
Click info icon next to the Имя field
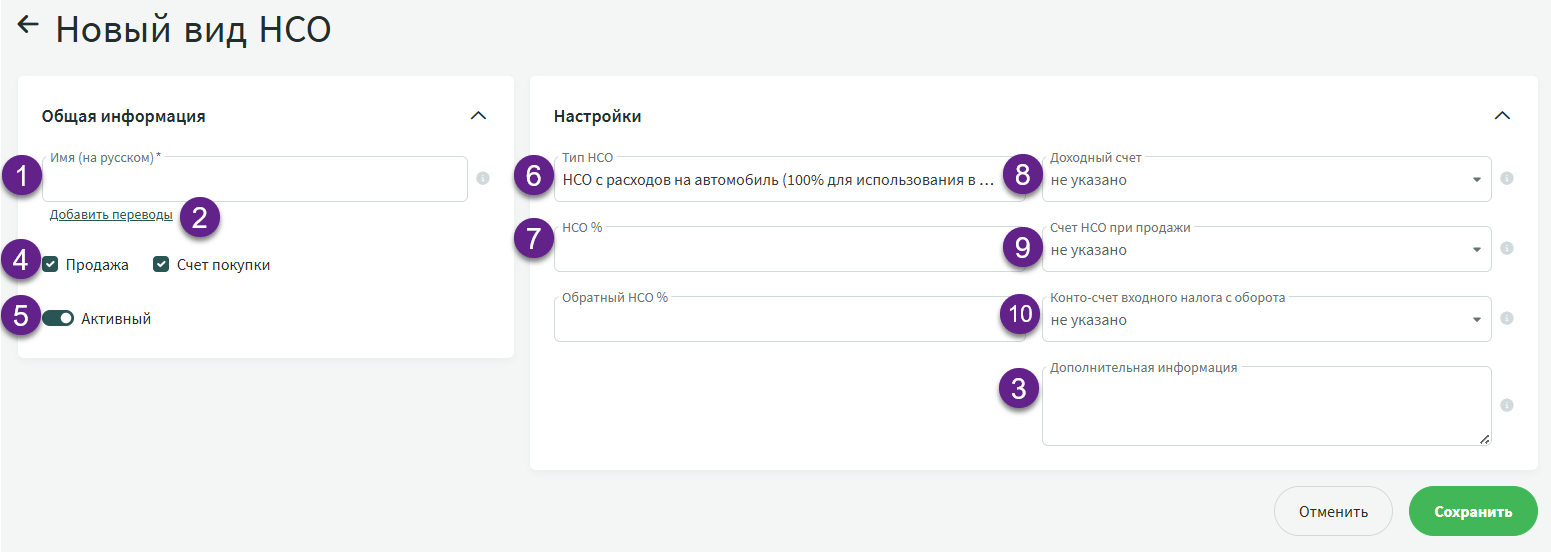point(483,179)
